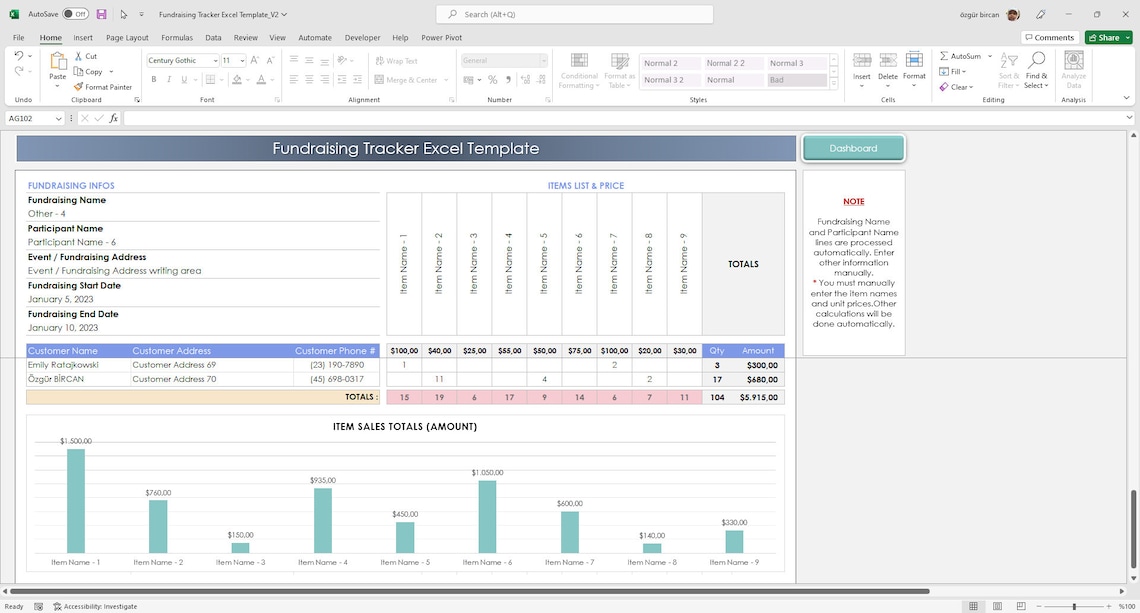Decrease font size with the smaller A icon
The width and height of the screenshot is (1140, 613).
[270, 60]
